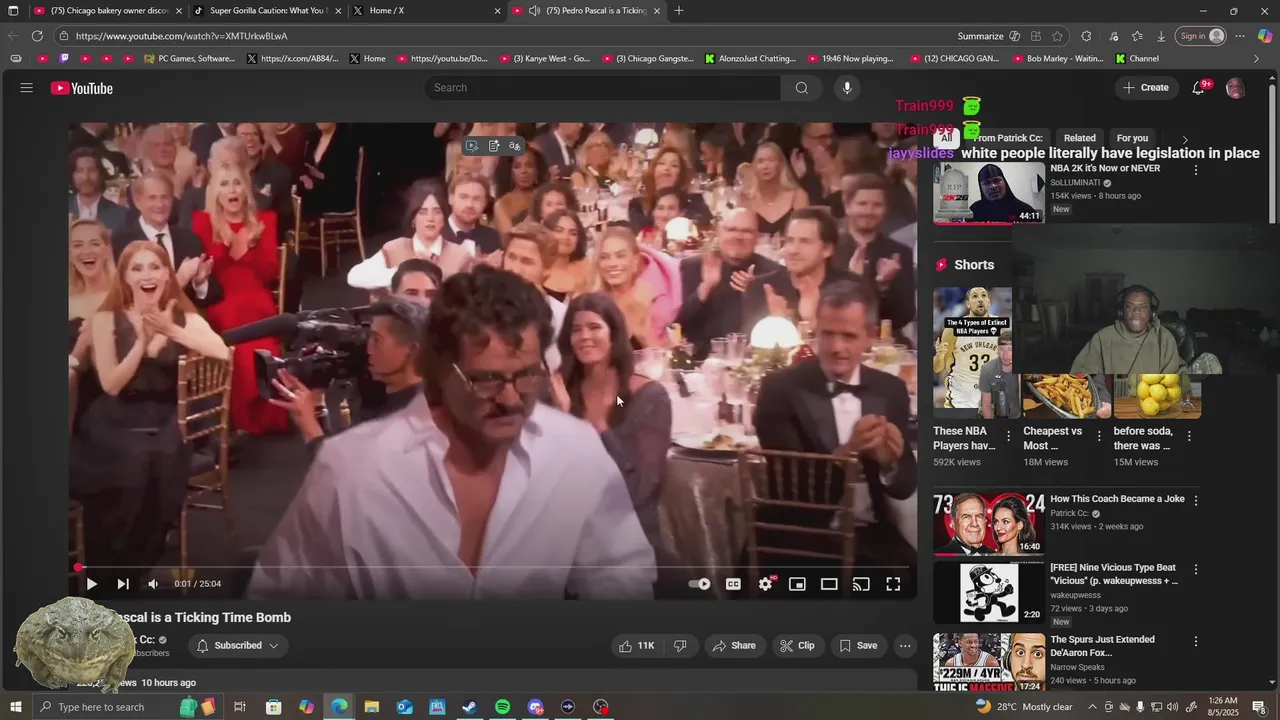Open more actions ellipsis below video
1280x720 pixels.
(x=905, y=646)
